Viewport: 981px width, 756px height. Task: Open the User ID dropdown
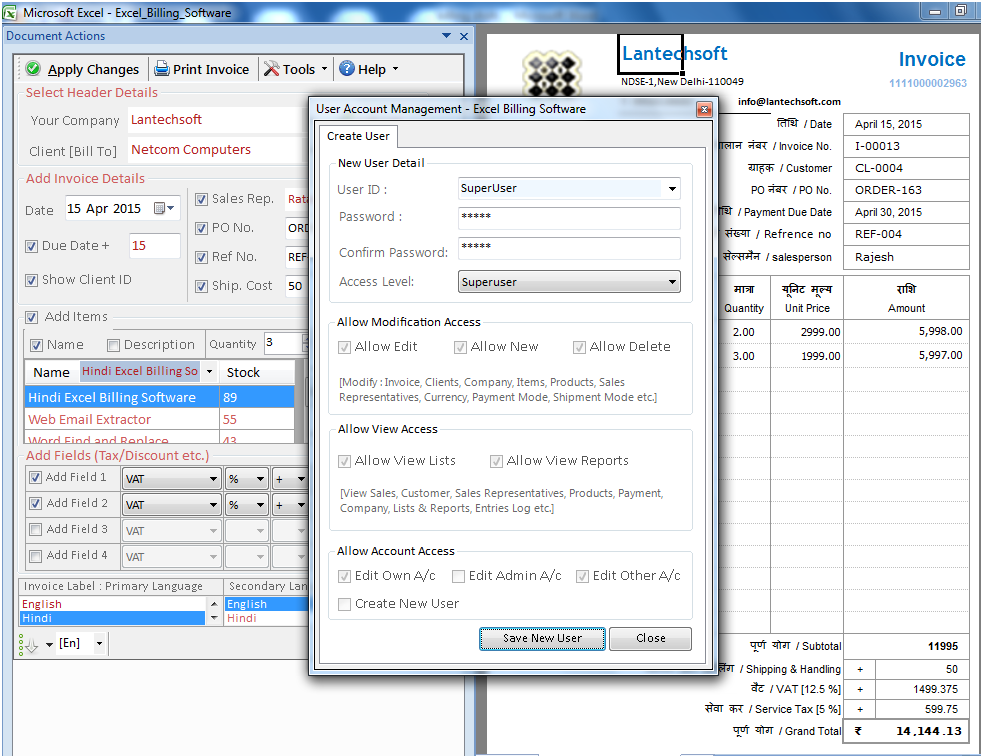pyautogui.click(x=672, y=188)
